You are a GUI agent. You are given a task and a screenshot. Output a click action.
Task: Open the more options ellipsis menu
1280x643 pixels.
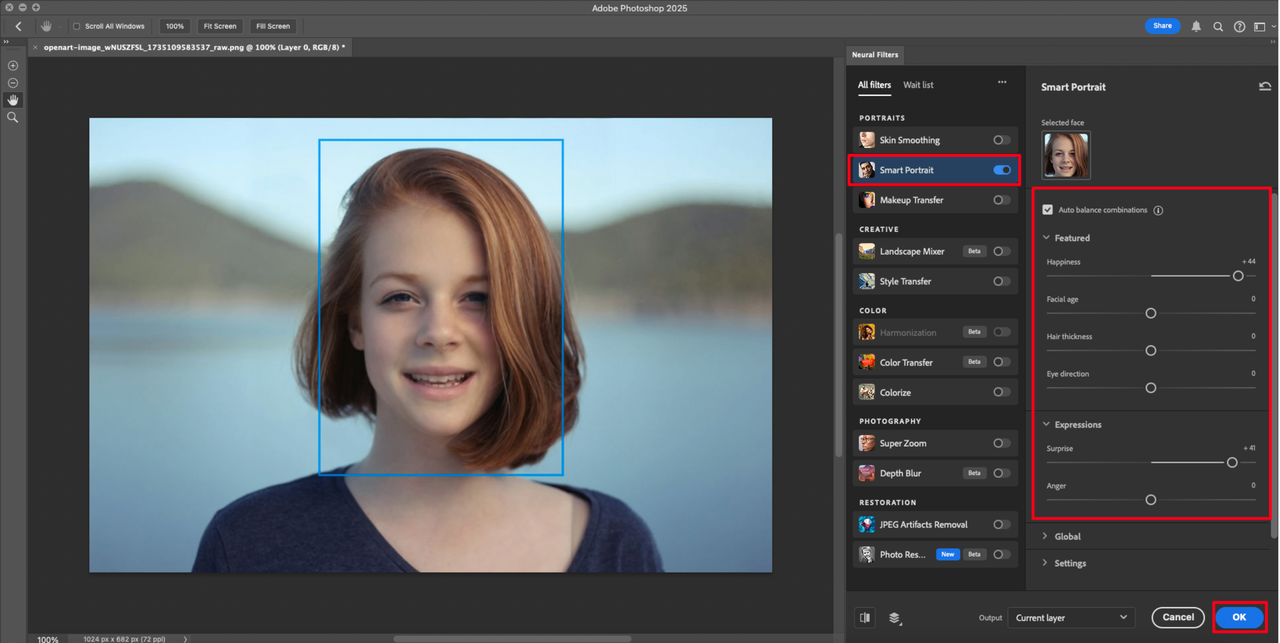pos(1002,83)
